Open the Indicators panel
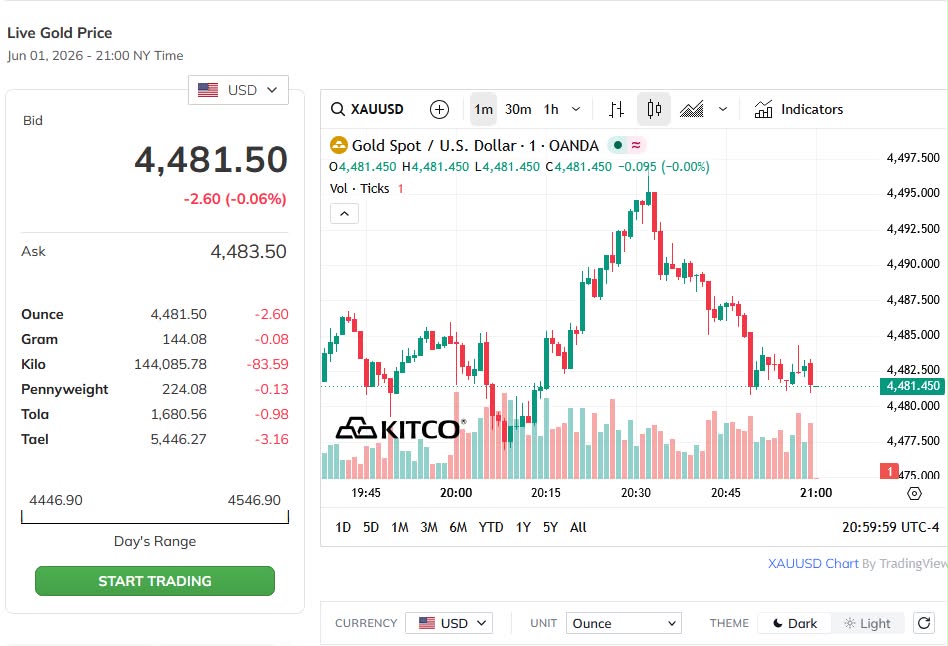Screen dimensions: 948x646 pos(798,109)
